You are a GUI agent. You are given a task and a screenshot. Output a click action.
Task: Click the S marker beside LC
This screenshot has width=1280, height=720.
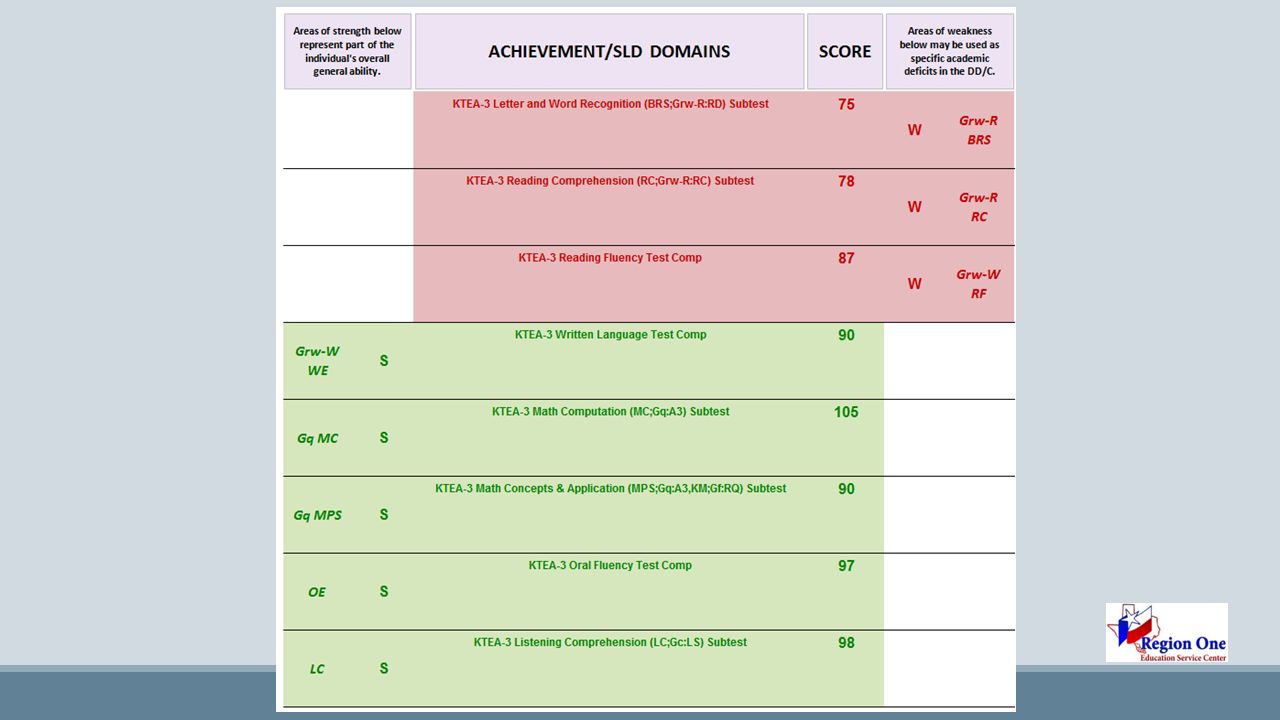pyautogui.click(x=384, y=669)
